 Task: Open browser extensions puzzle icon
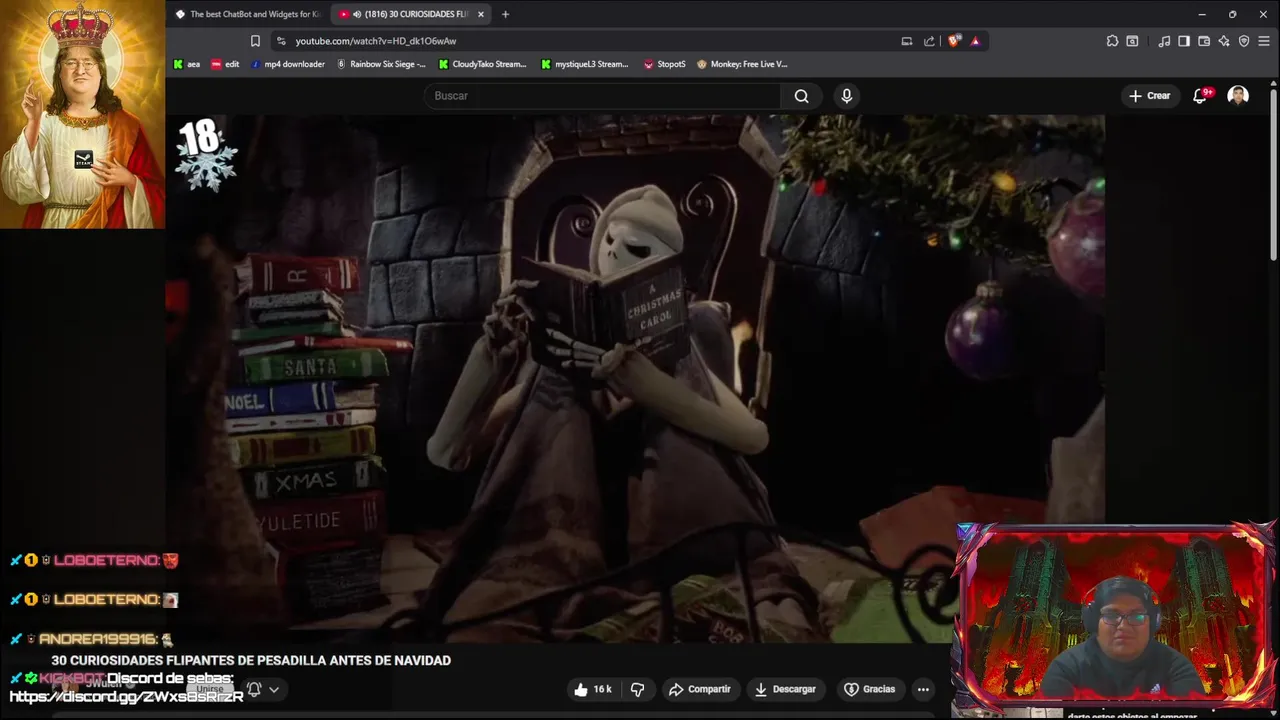click(x=1112, y=41)
